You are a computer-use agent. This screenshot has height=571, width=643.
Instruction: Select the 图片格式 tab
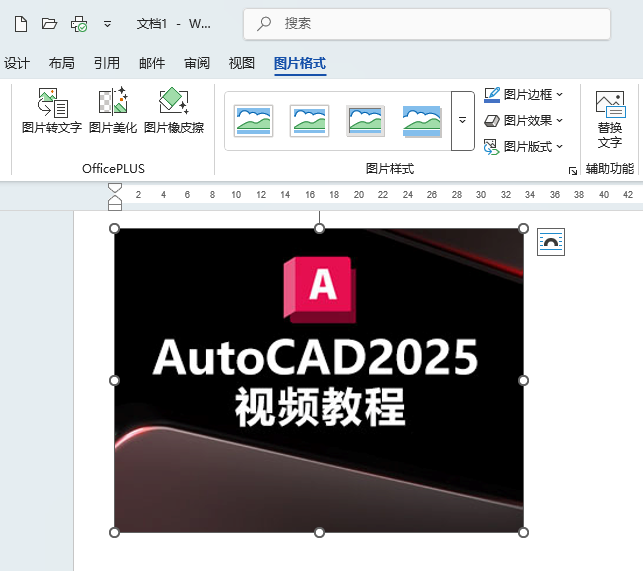pos(300,64)
